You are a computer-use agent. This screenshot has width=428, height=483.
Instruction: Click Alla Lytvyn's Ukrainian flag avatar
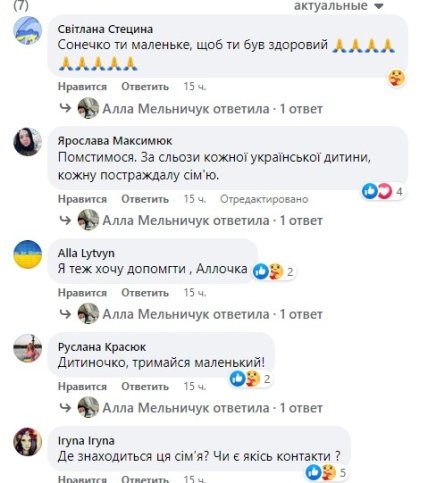point(28,254)
